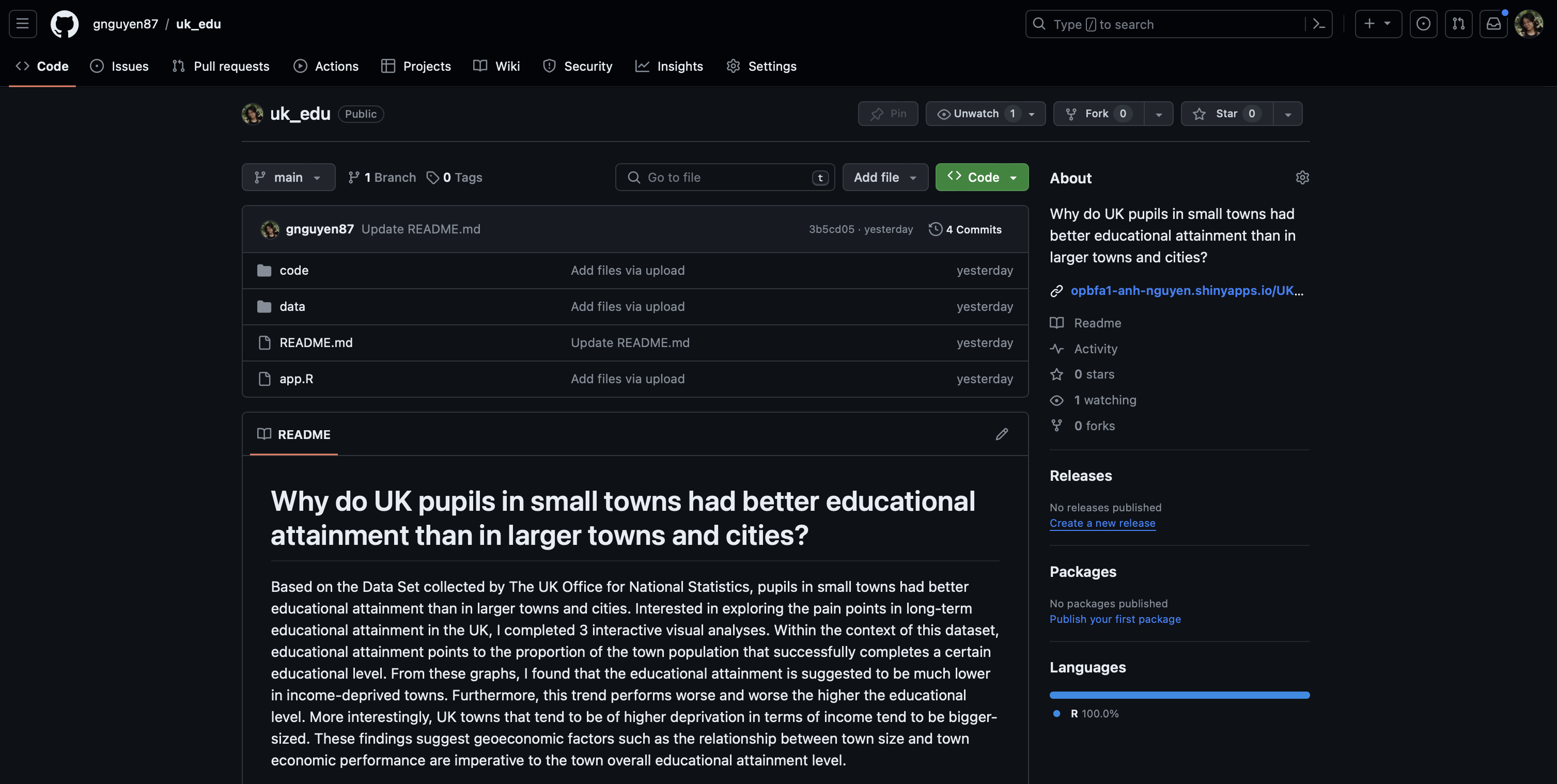Open the notifications inbox
The image size is (1557, 784).
[x=1493, y=24]
